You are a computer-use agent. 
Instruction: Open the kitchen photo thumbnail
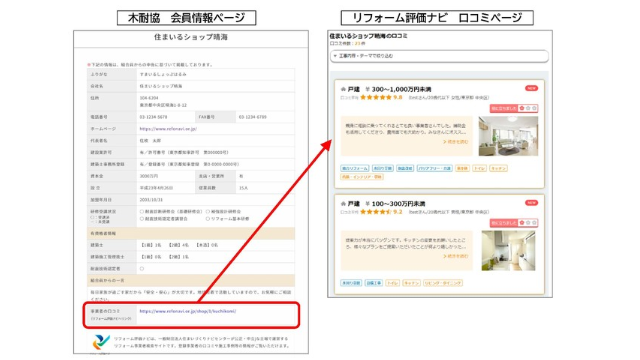point(508,250)
